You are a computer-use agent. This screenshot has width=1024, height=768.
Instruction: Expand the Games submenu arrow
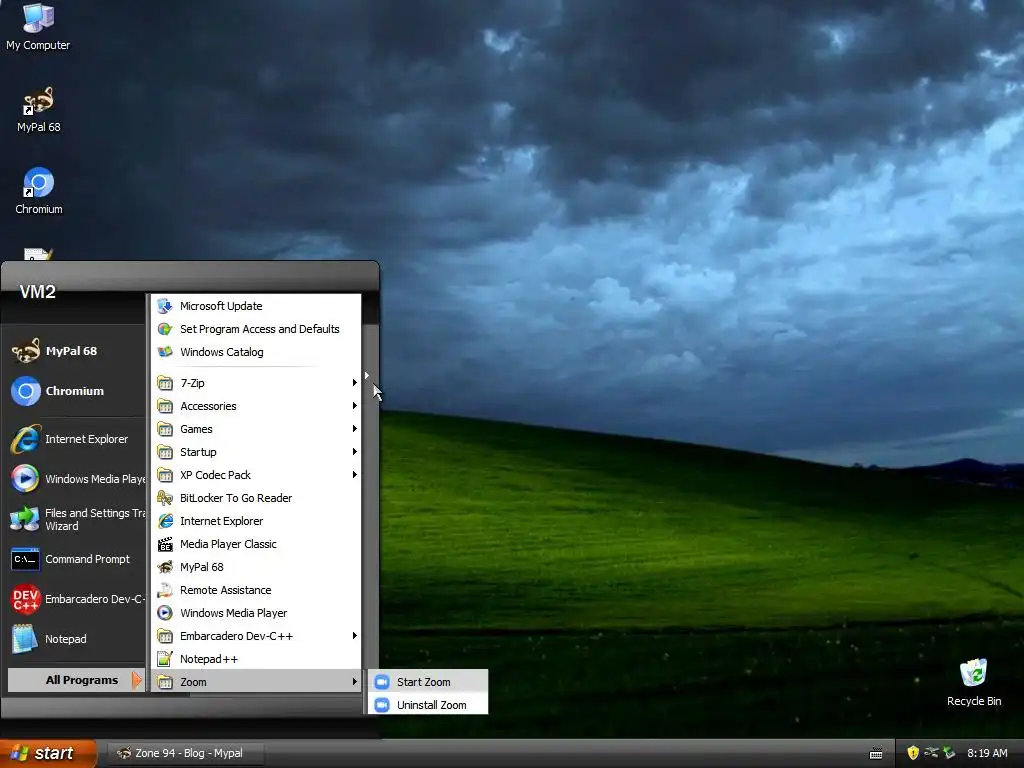tap(355, 429)
